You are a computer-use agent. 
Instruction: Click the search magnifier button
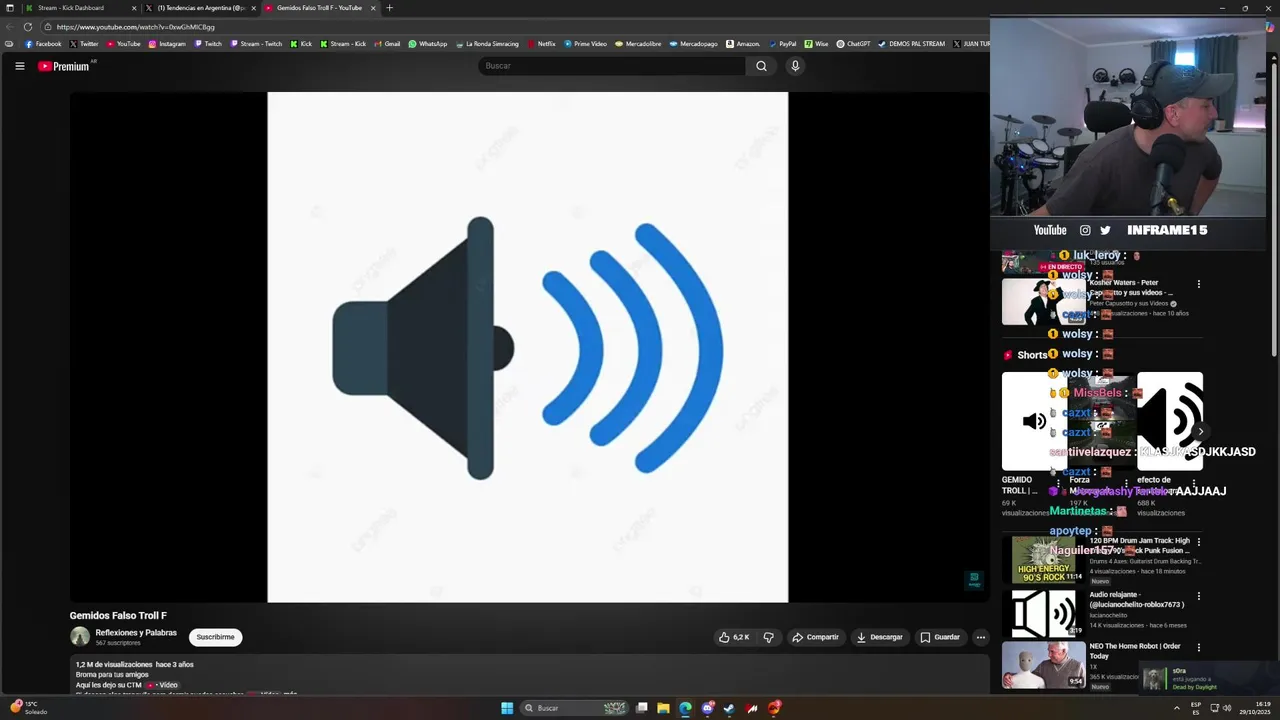coord(761,66)
